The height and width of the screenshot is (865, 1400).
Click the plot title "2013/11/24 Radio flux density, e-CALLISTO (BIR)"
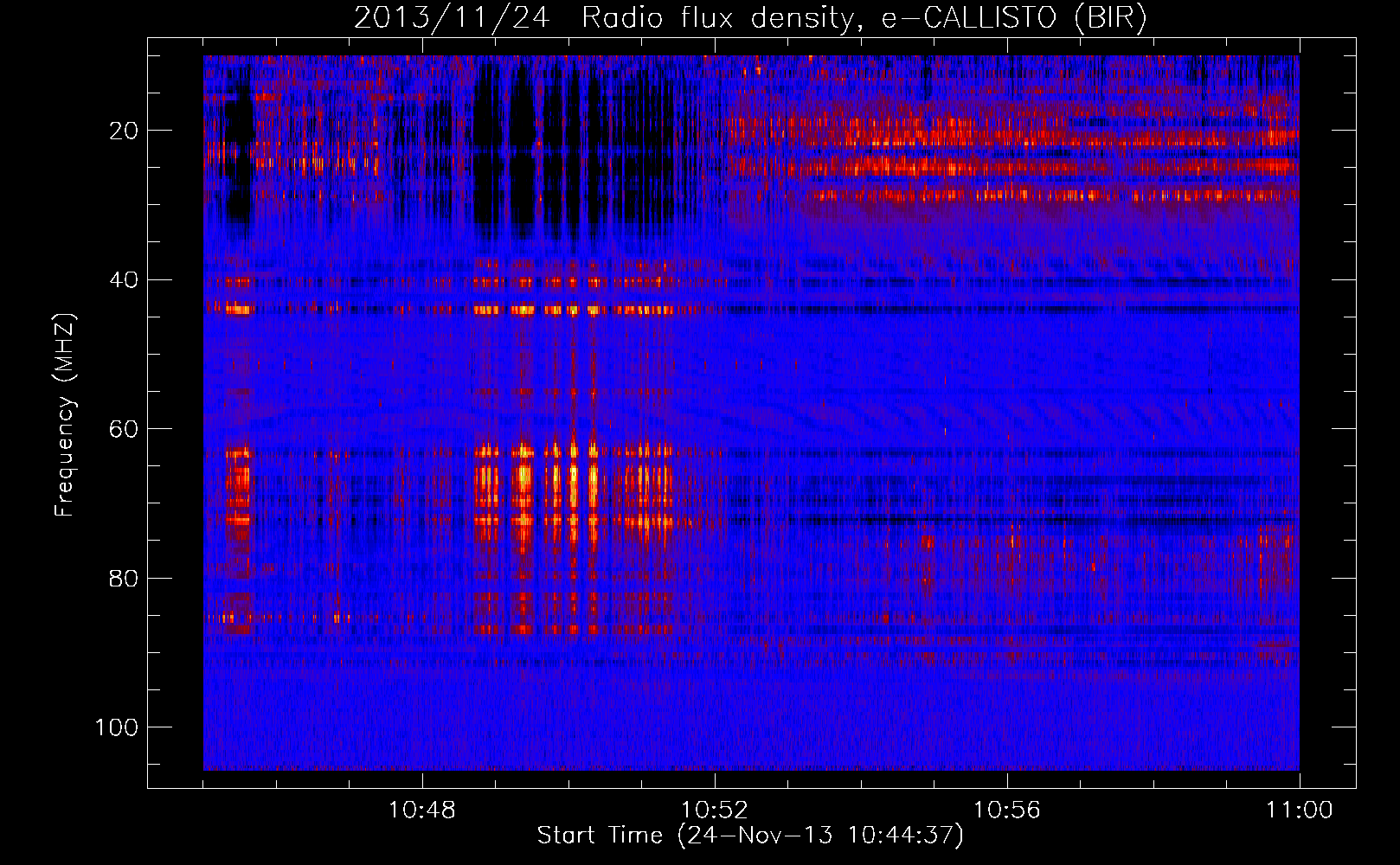[x=750, y=18]
